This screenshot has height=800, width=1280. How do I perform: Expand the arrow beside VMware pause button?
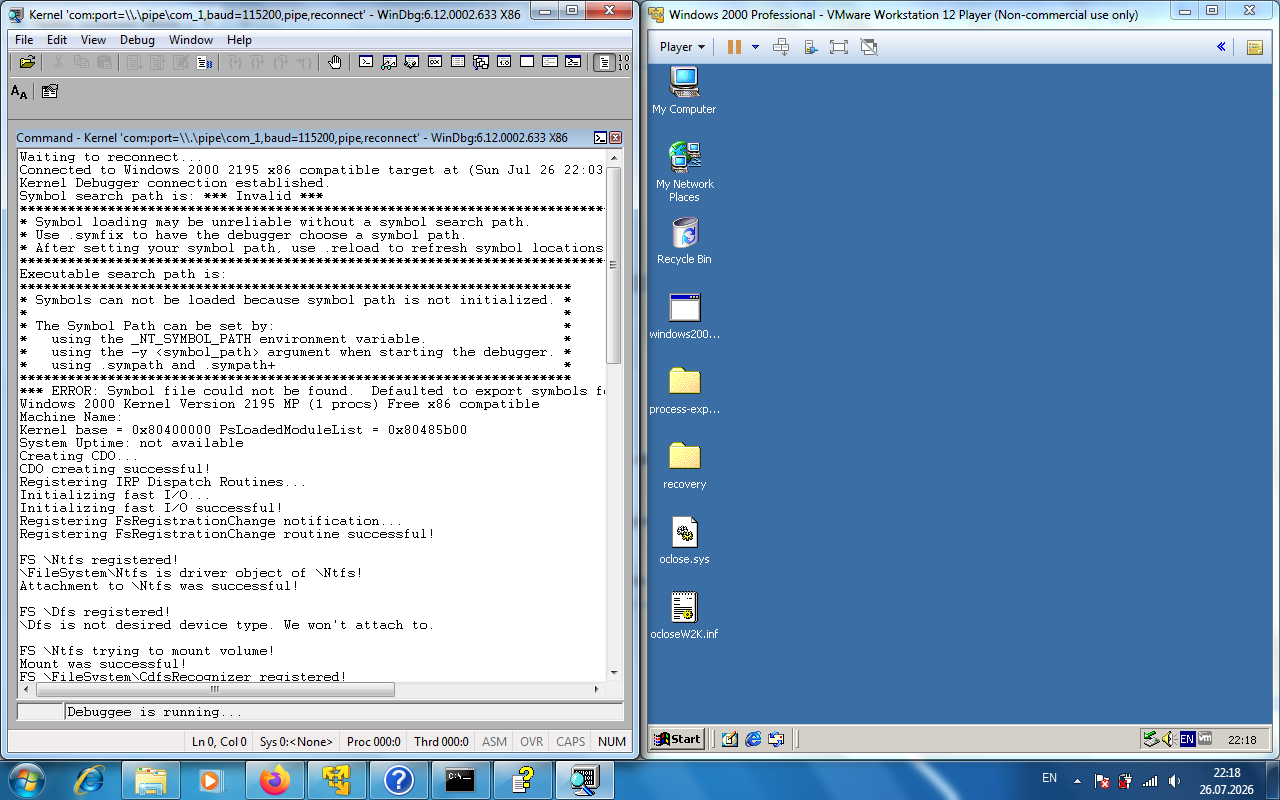click(755, 47)
